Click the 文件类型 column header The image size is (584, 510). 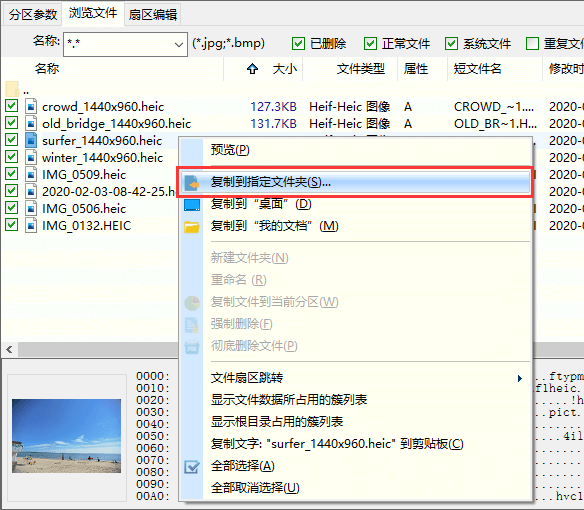click(361, 69)
